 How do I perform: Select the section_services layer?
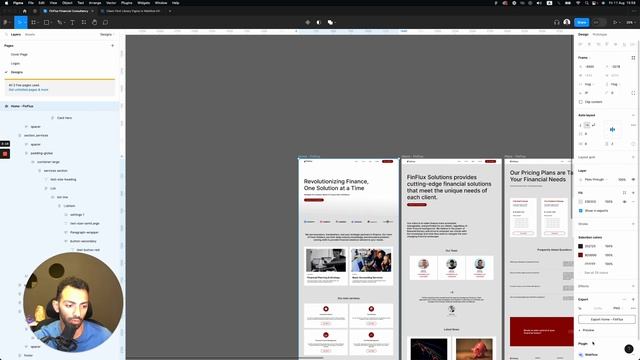pyautogui.click(x=36, y=136)
